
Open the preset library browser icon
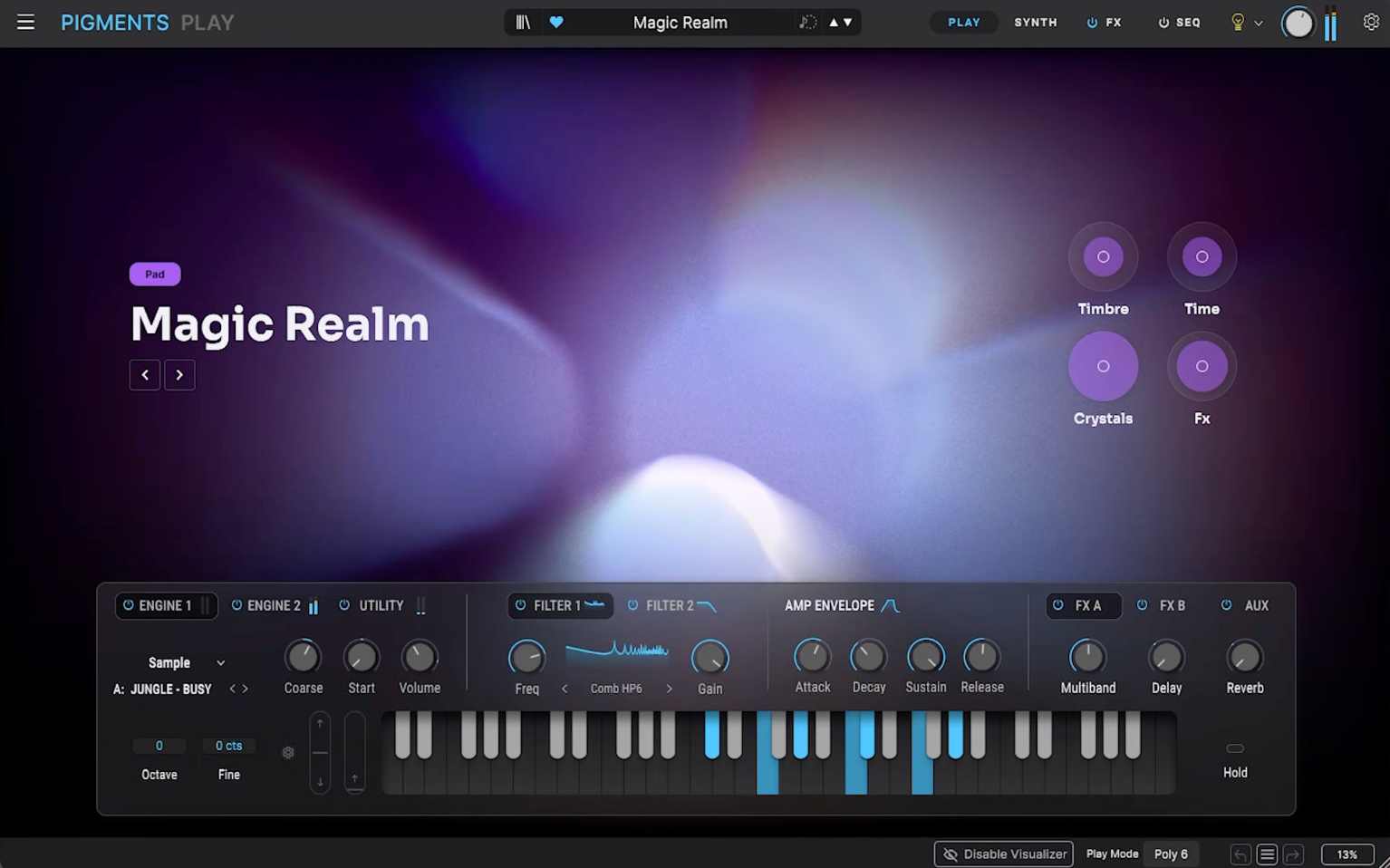coord(523,22)
